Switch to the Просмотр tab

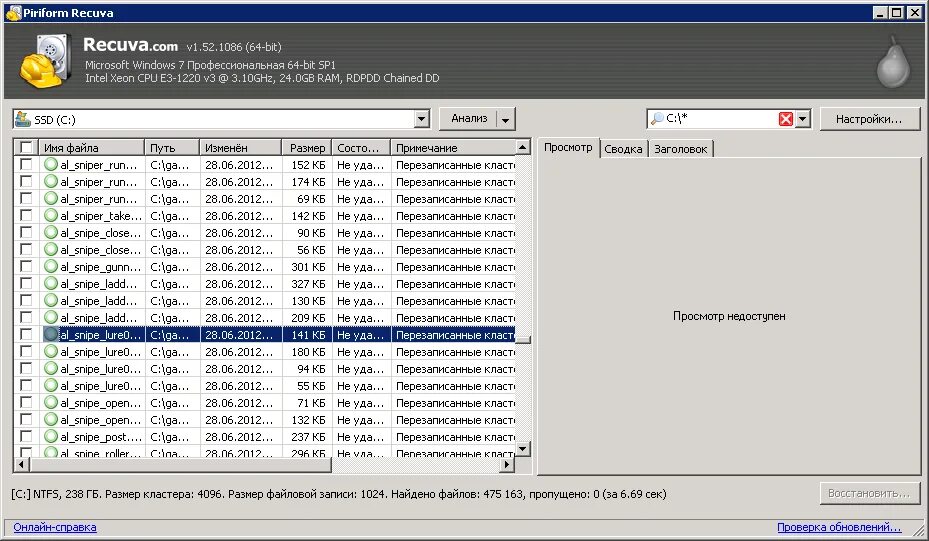pos(568,148)
